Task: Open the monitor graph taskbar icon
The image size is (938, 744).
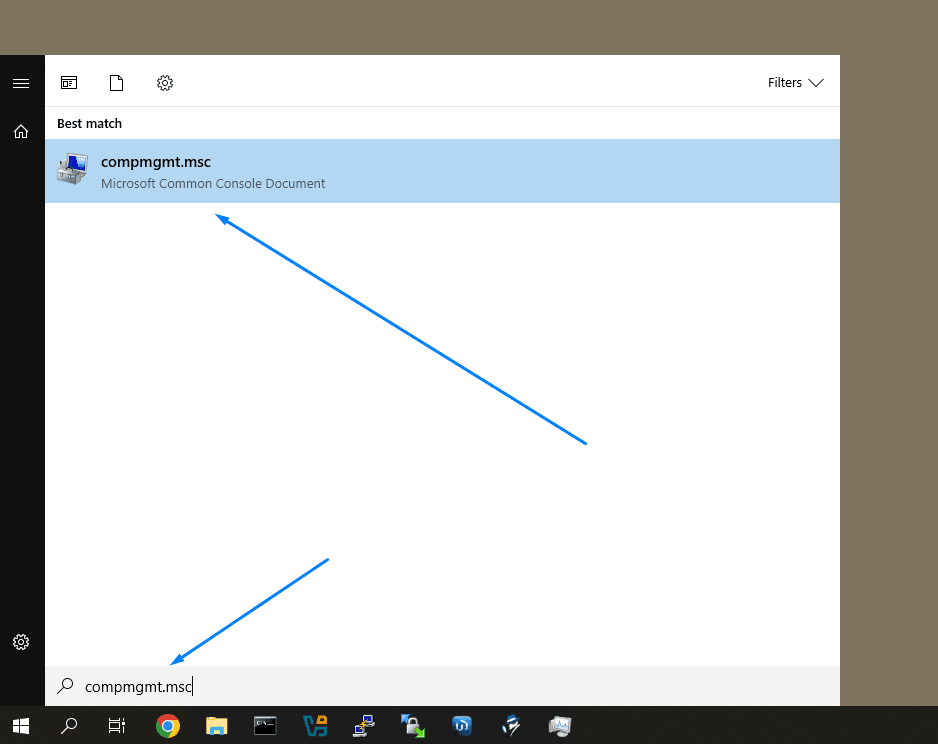Action: coord(560,725)
